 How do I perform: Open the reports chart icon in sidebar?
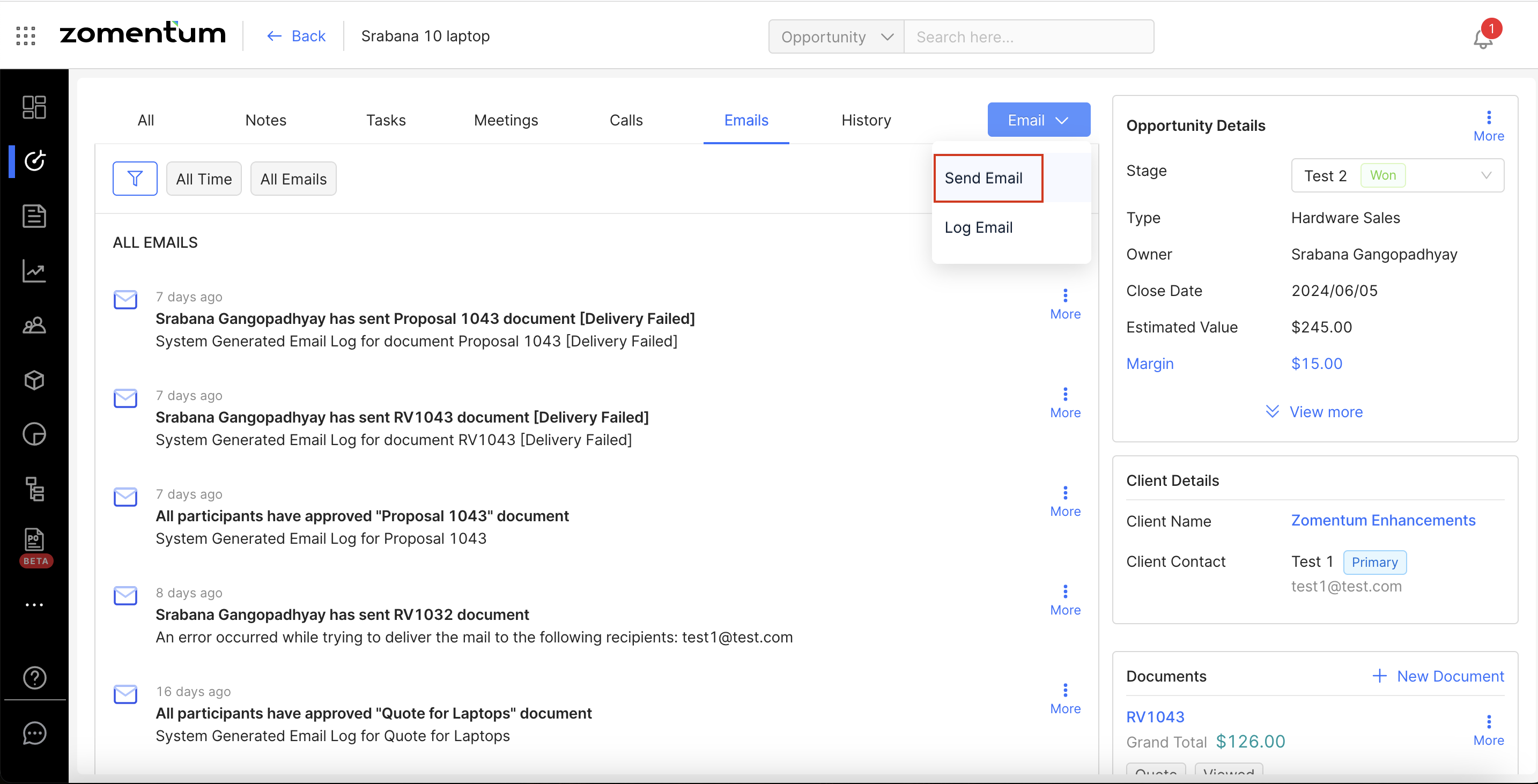pyautogui.click(x=34, y=271)
